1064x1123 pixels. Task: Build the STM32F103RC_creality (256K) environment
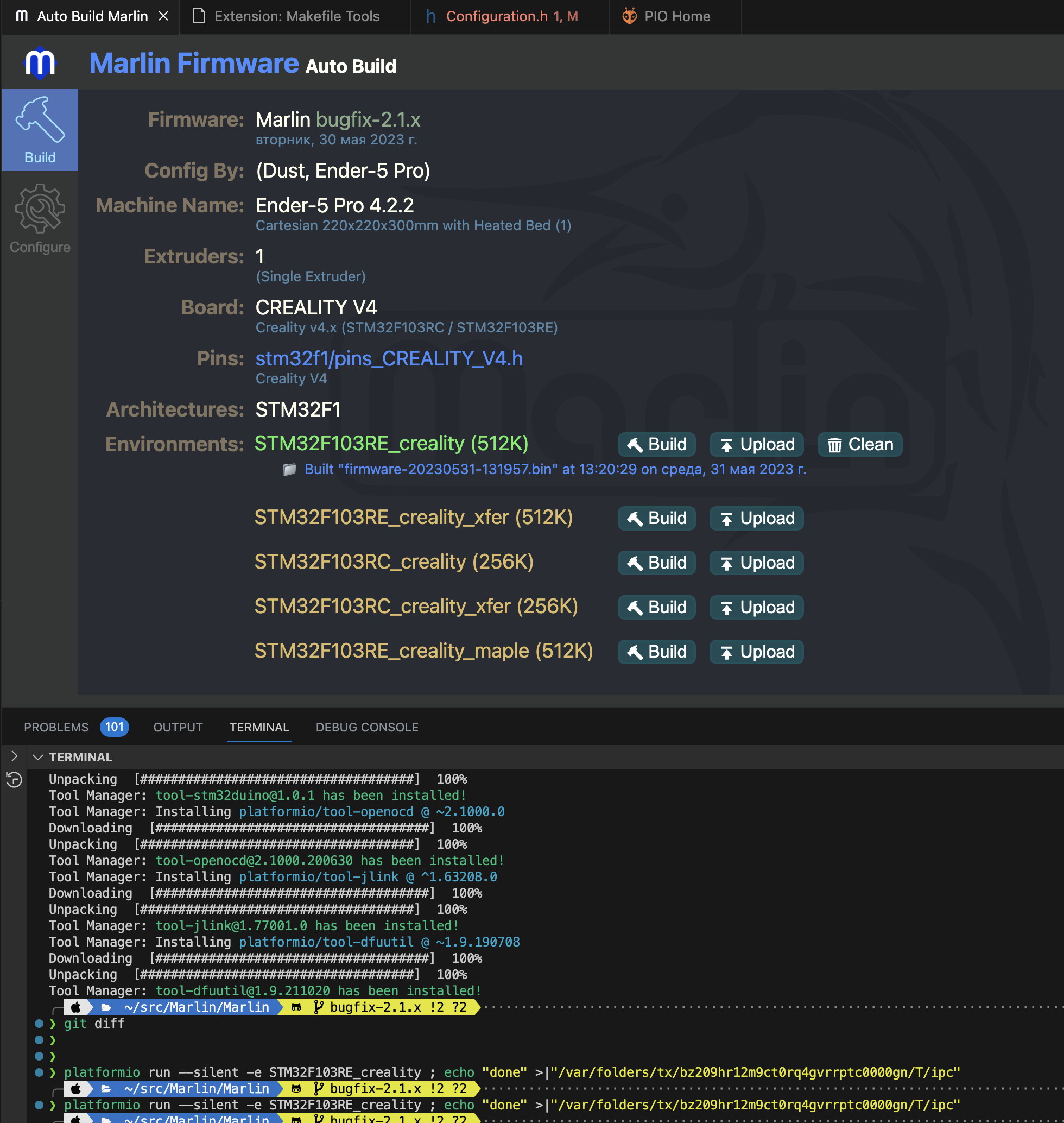656,563
